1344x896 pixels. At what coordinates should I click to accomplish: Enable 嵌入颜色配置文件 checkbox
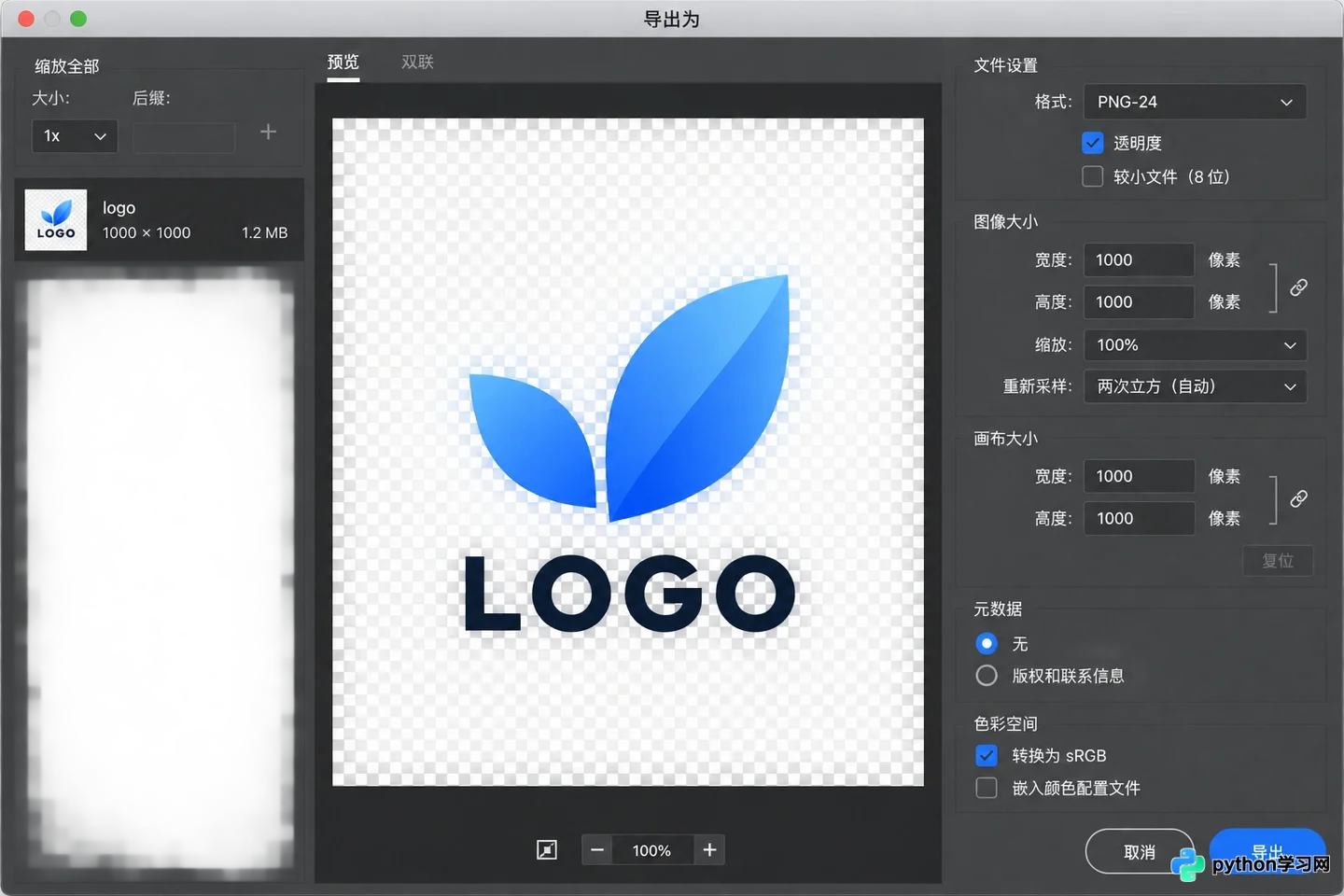pos(987,788)
